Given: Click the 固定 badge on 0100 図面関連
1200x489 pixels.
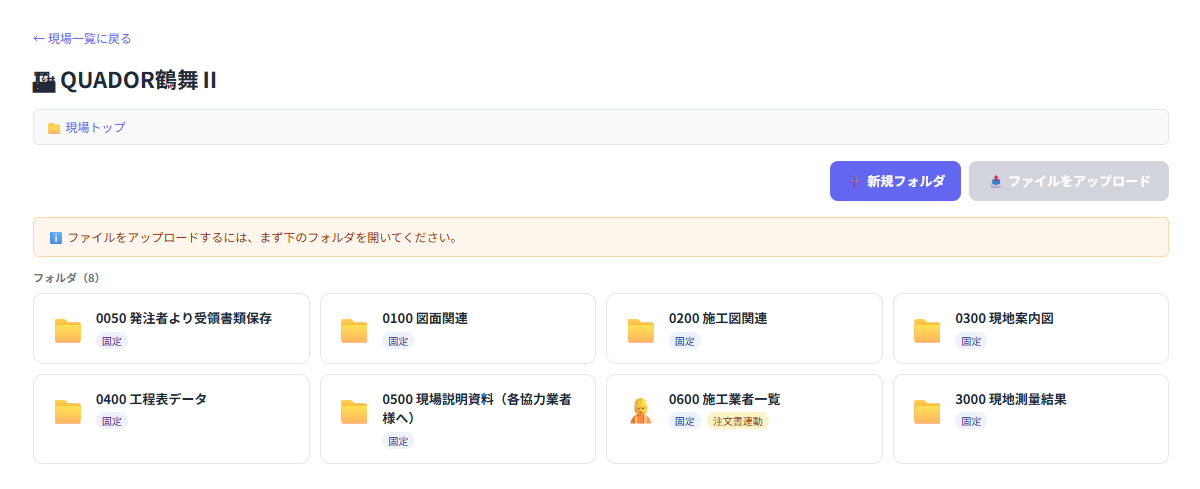Looking at the screenshot, I should [398, 341].
